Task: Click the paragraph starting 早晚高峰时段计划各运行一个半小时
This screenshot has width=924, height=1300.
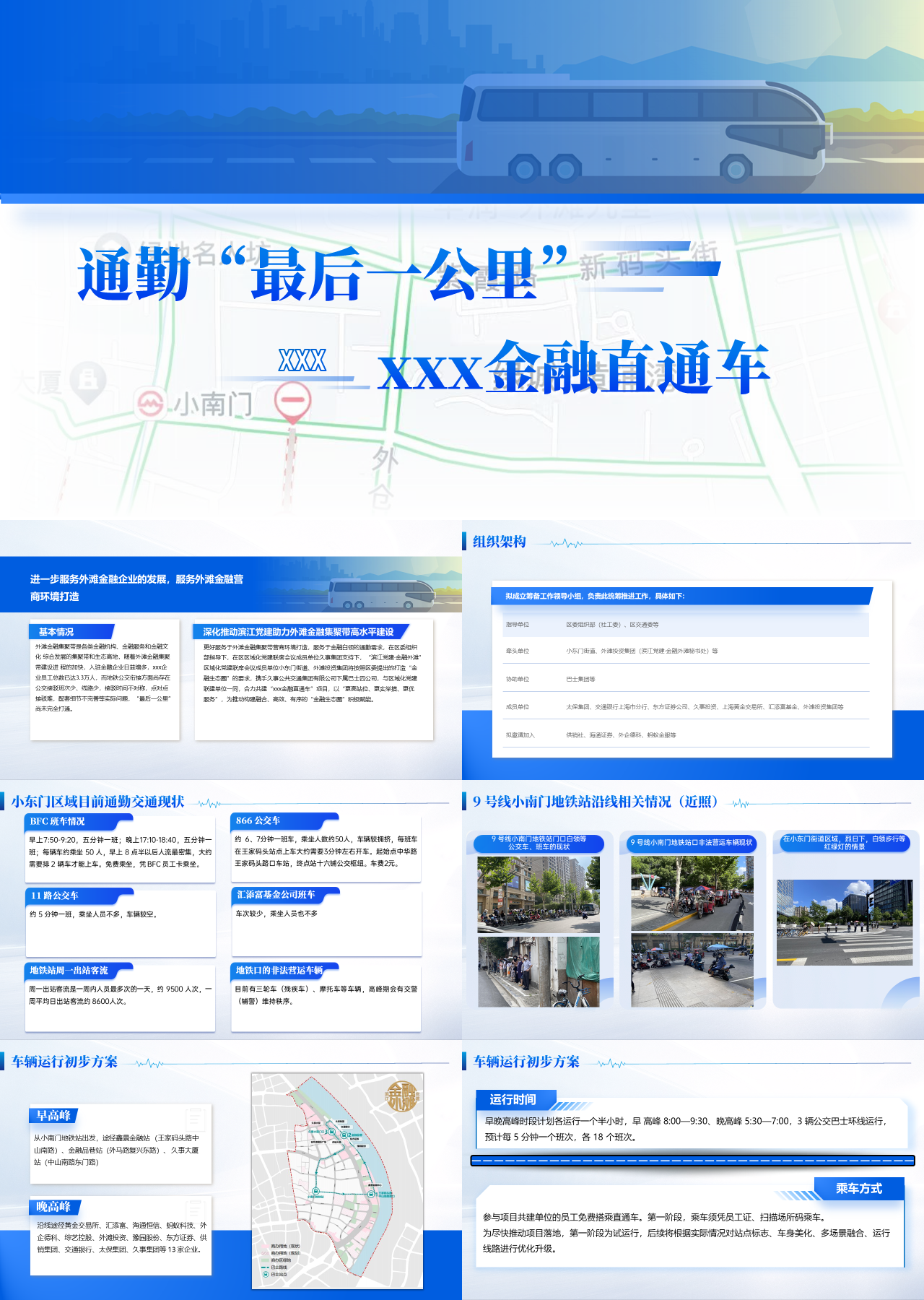Action: [x=687, y=1129]
